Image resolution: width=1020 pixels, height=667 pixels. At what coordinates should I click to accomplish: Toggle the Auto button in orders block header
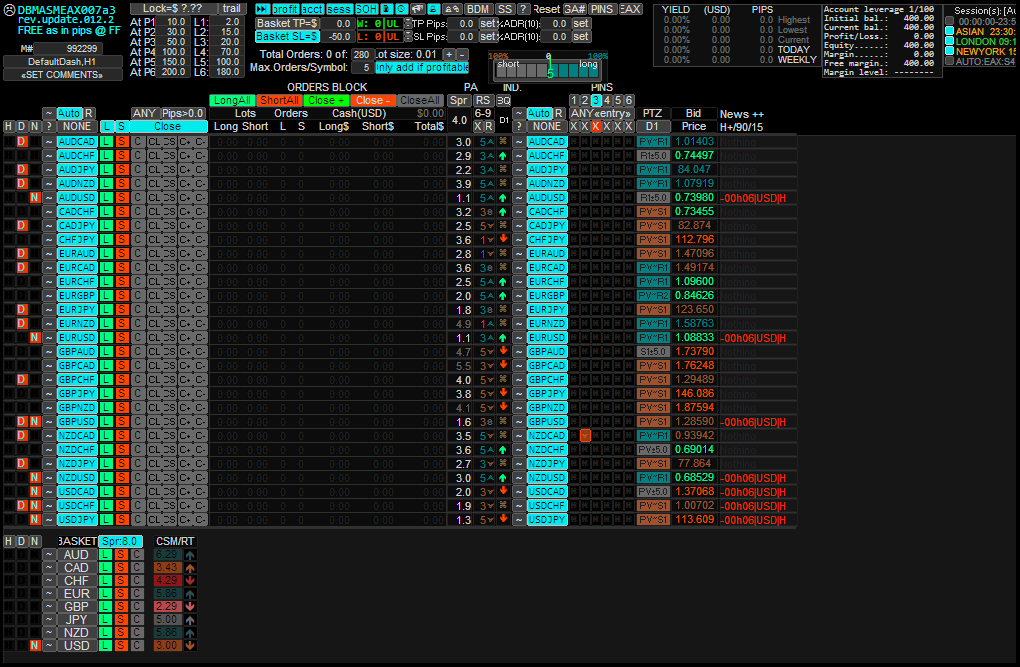point(69,113)
